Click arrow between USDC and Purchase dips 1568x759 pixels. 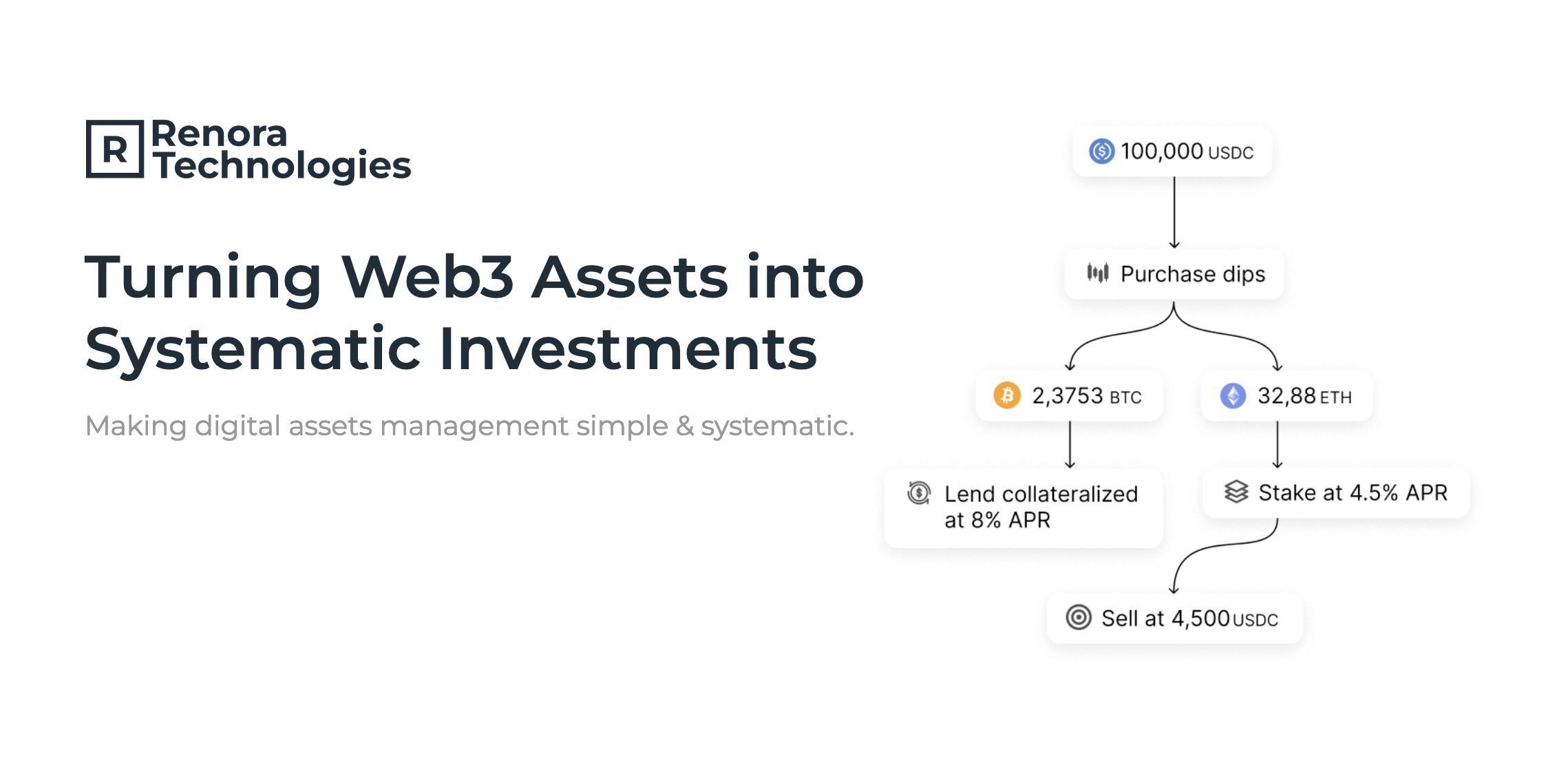coord(1174,212)
